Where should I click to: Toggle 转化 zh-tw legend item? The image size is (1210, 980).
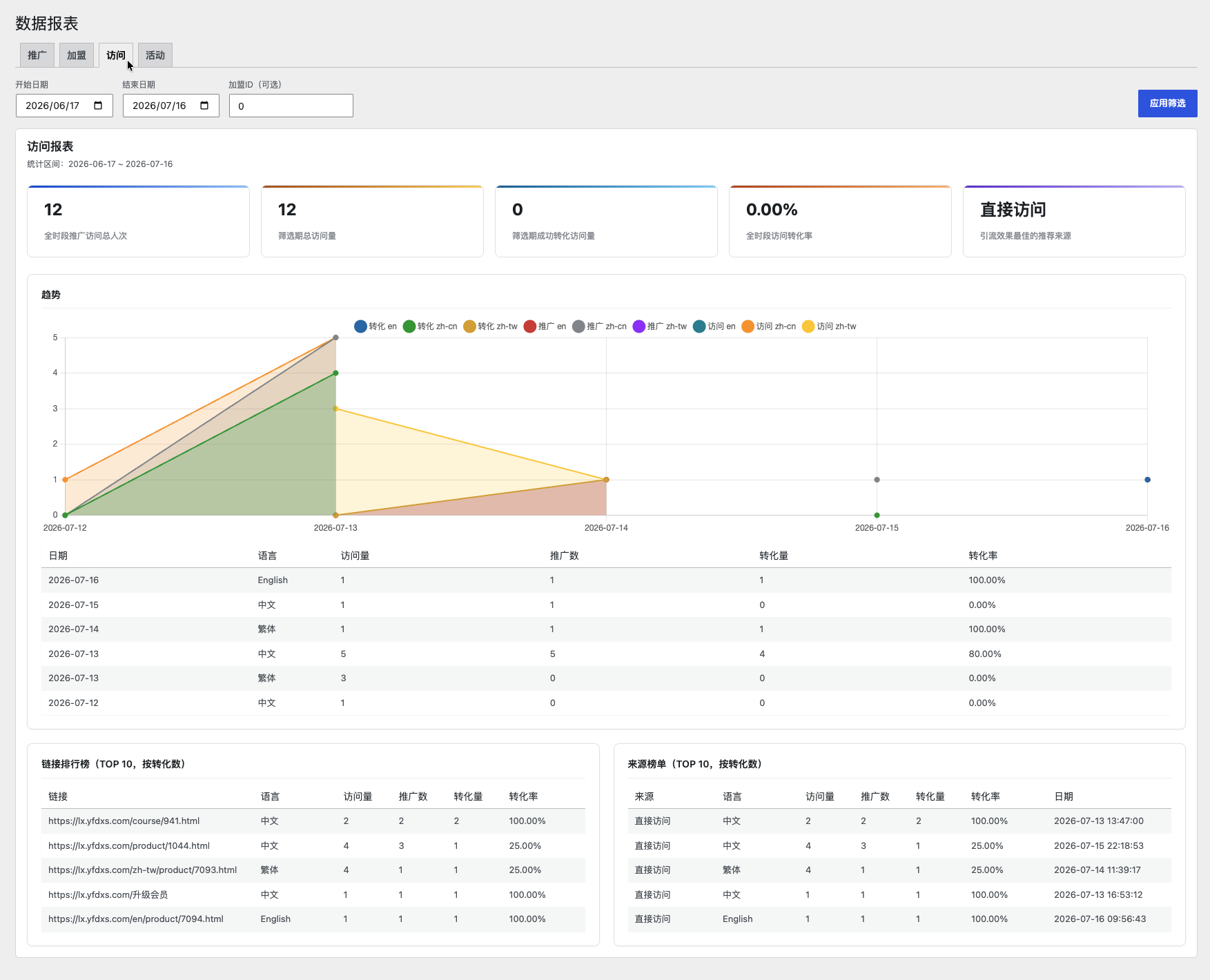pos(490,326)
